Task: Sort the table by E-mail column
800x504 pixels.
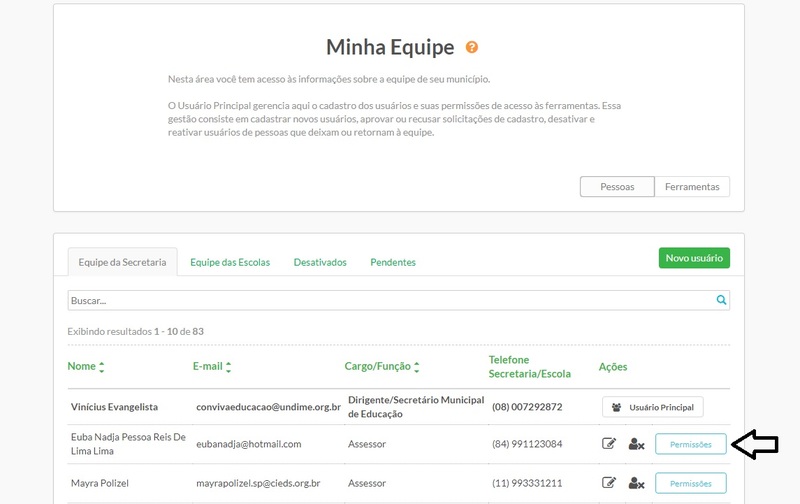Action: 229,367
